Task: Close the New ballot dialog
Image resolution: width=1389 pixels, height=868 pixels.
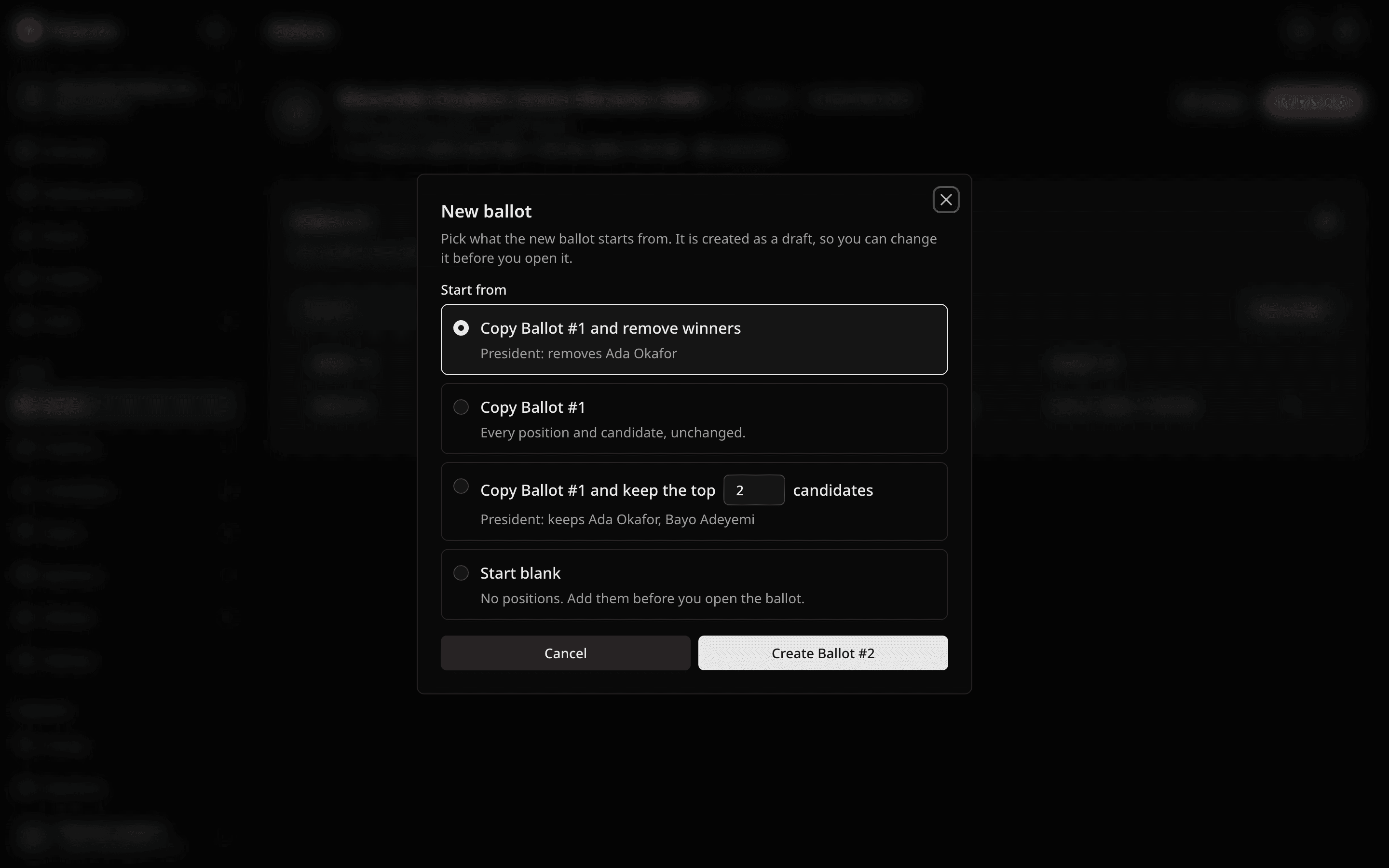Action: (x=946, y=200)
